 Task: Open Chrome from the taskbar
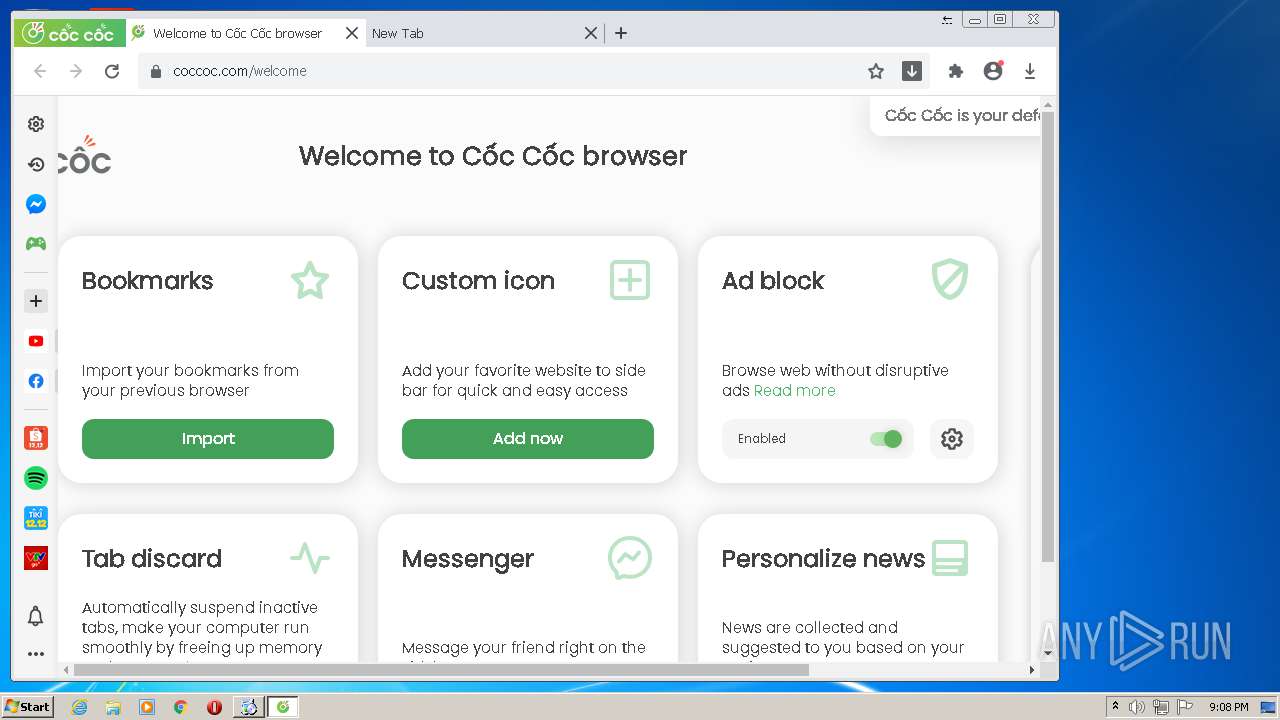(x=180, y=707)
